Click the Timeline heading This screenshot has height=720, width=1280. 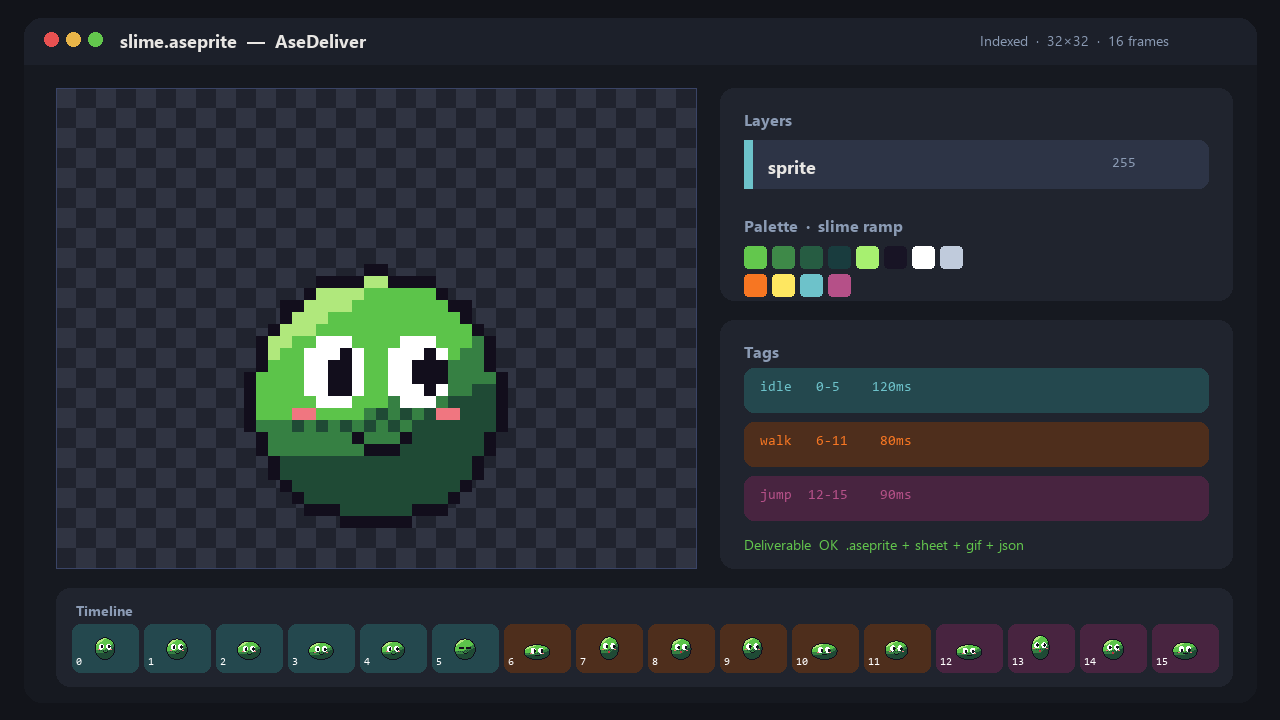(x=104, y=612)
